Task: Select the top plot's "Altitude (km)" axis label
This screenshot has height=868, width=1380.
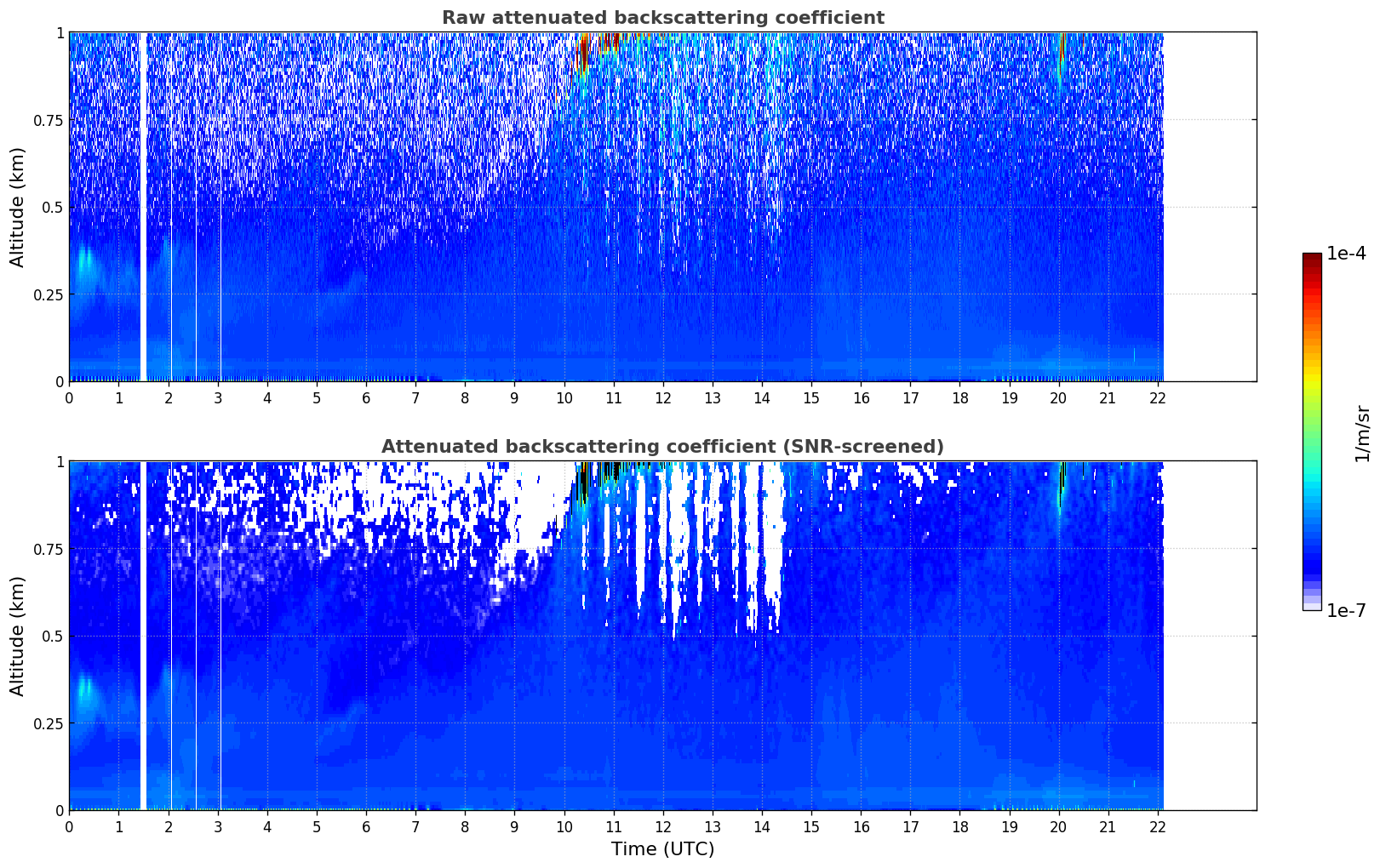Action: [18, 207]
